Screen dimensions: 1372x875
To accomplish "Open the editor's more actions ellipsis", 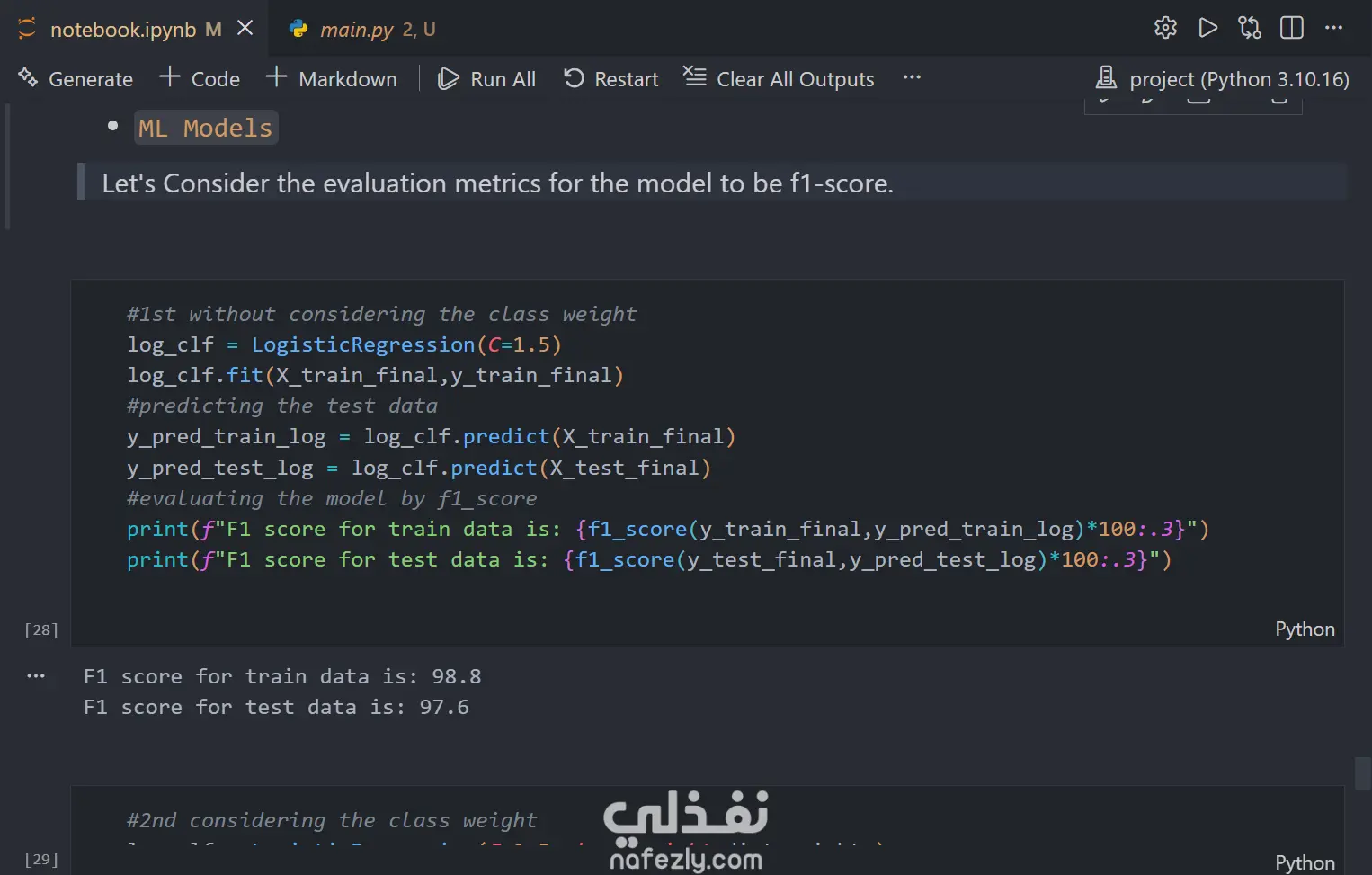I will (1333, 28).
